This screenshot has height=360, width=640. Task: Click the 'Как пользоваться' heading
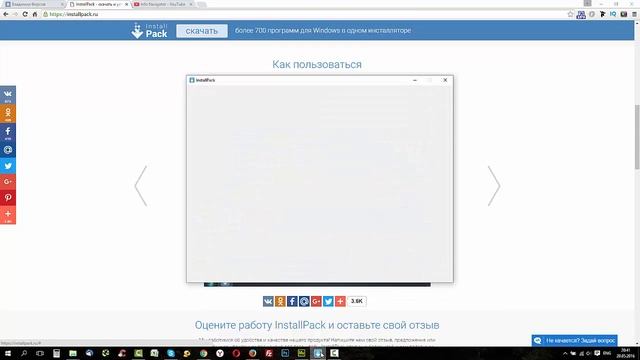pyautogui.click(x=317, y=64)
